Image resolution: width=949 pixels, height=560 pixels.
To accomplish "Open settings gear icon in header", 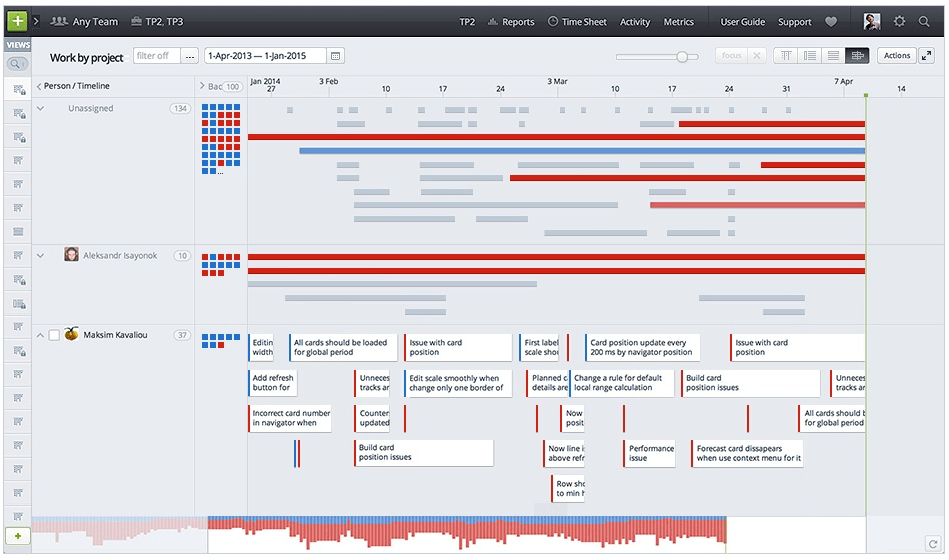I will click(x=899, y=21).
